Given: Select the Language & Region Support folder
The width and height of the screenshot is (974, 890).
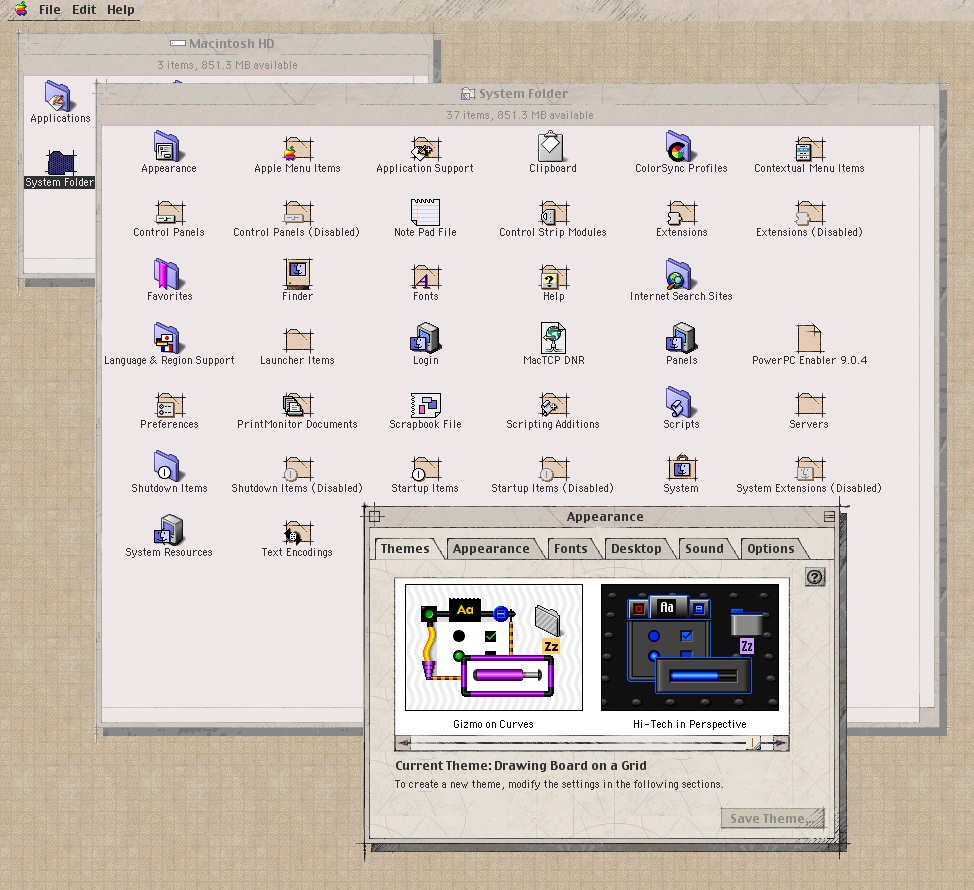Looking at the screenshot, I should 167,338.
